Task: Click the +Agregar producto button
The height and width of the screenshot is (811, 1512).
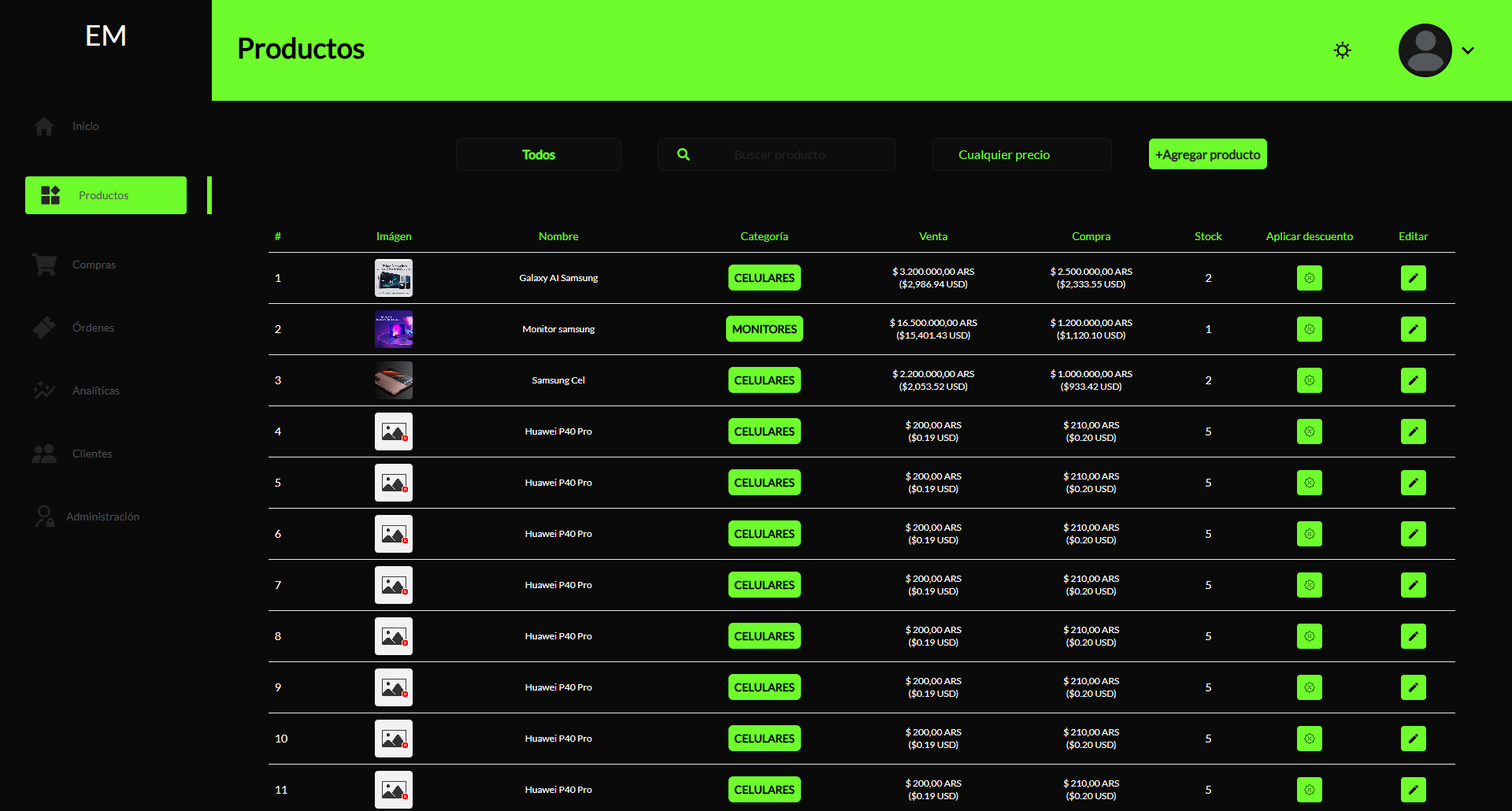Action: (x=1207, y=154)
